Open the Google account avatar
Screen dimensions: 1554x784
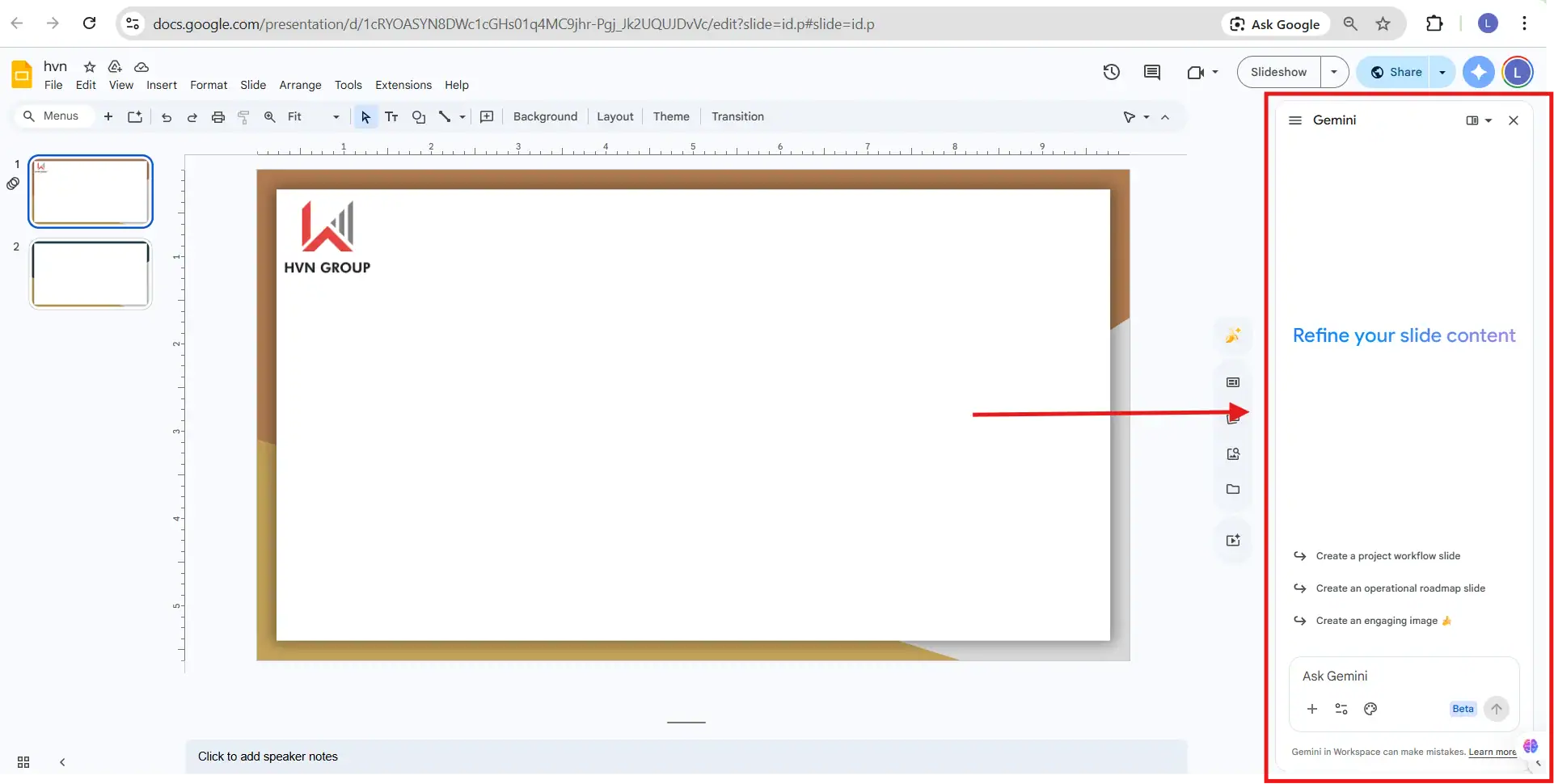1518,72
